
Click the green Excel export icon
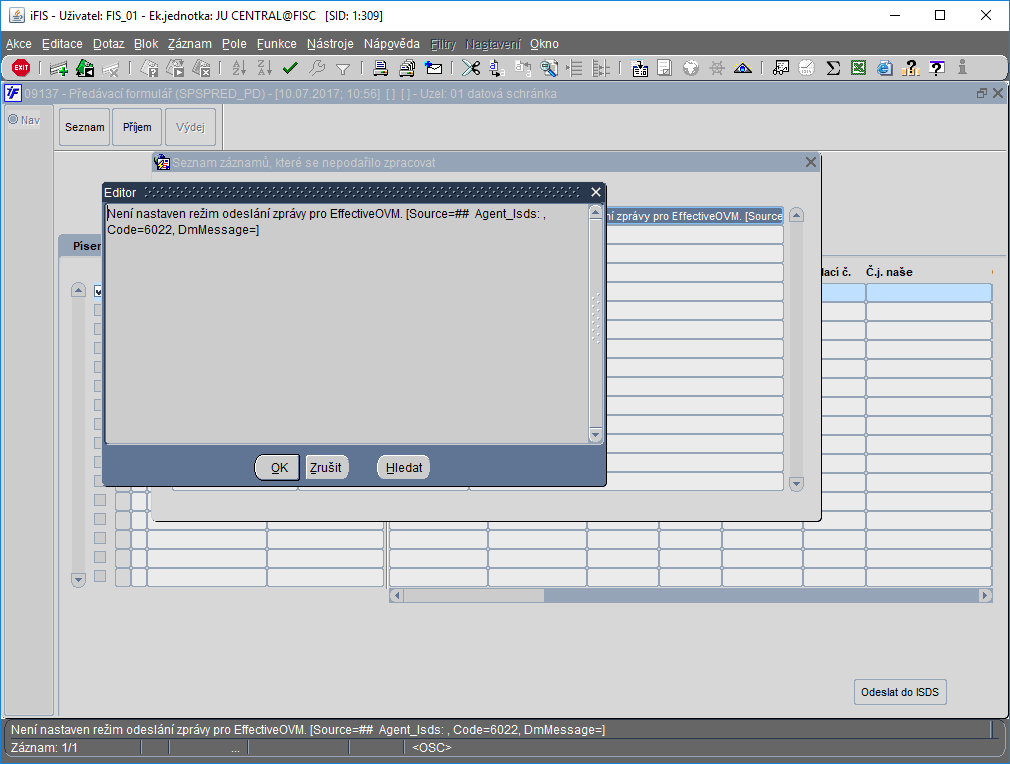coord(859,68)
